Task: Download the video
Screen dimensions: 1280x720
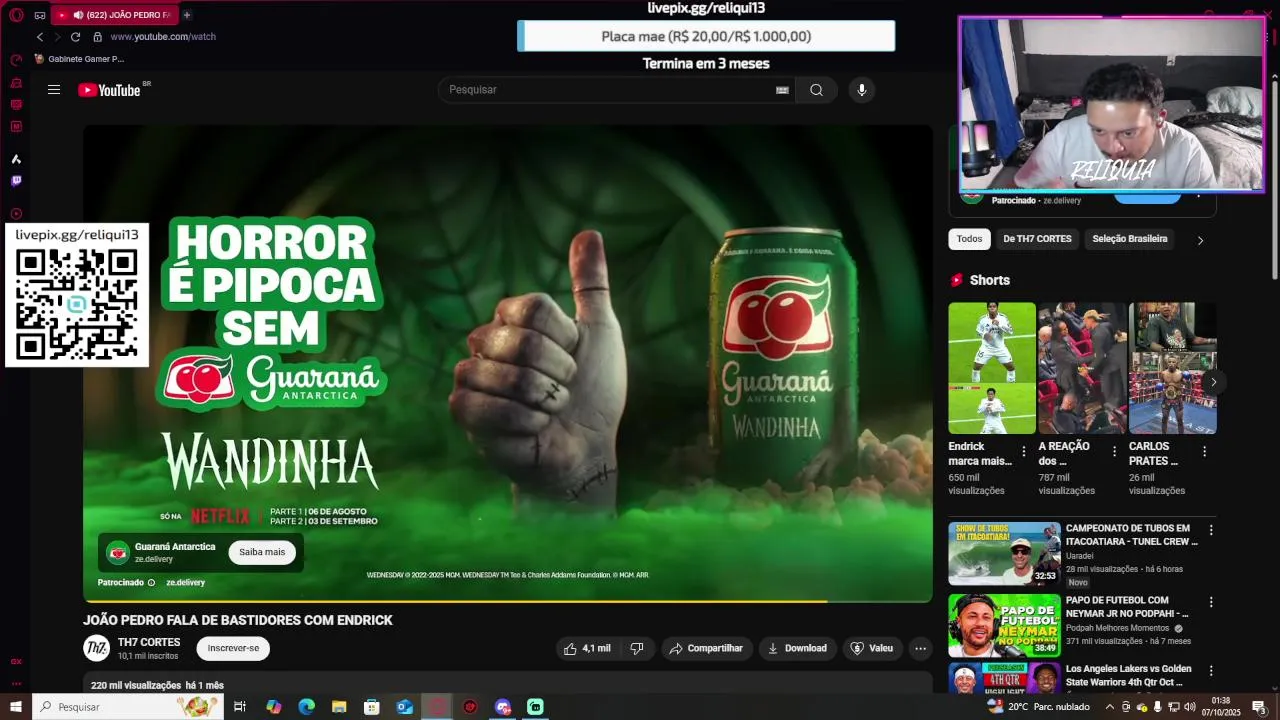Action: pos(797,648)
